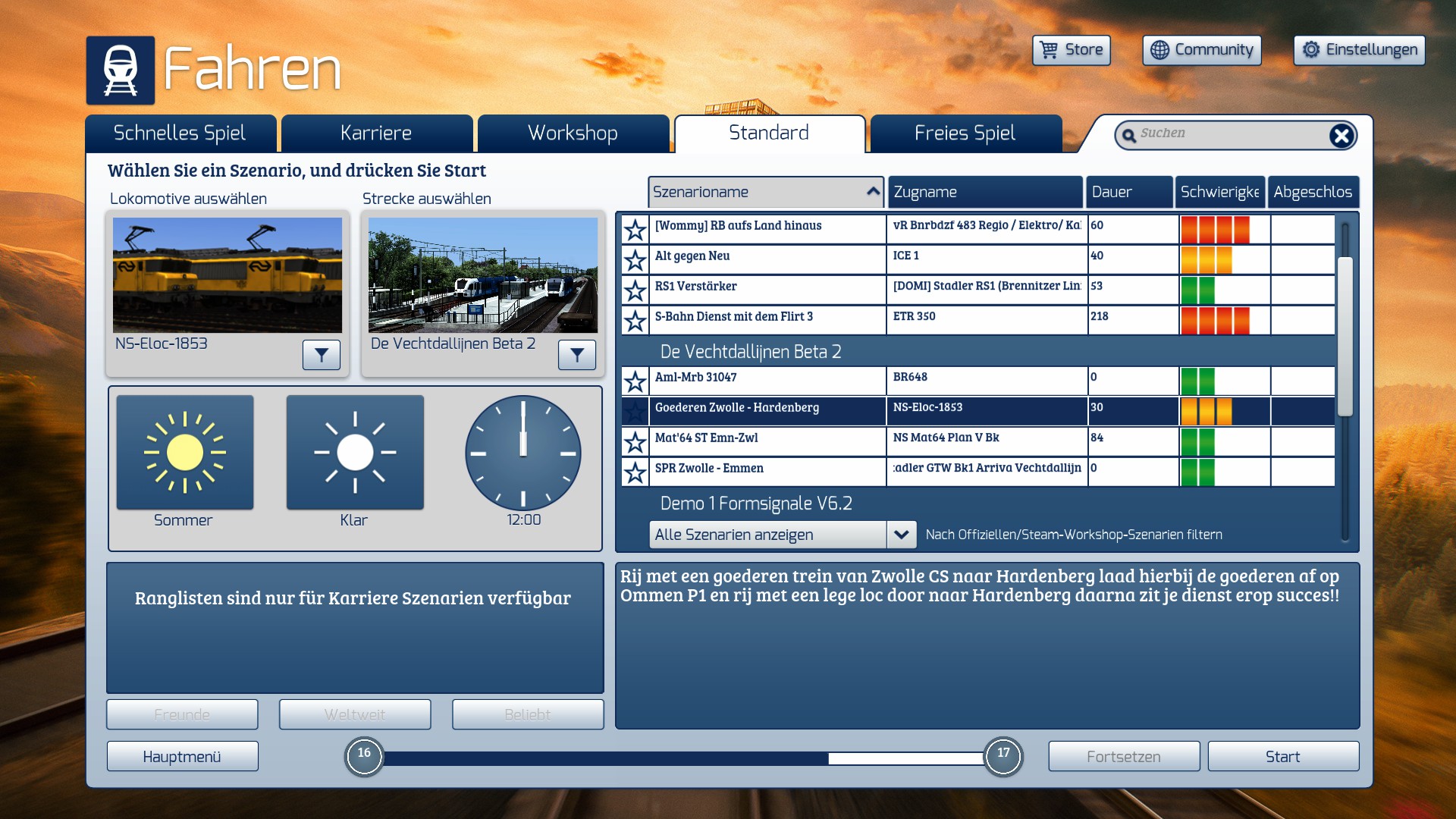Select the De Vechtdallijnen Beta 2 route thumbnail

coord(483,275)
